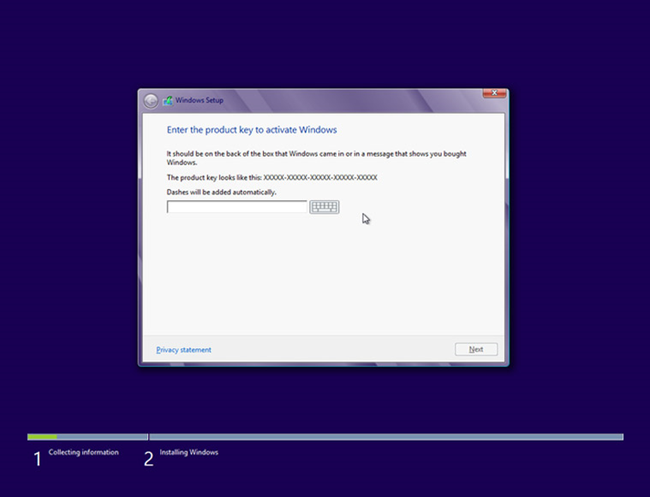The image size is (650, 497).
Task: Click the Next button
Action: [x=476, y=349]
